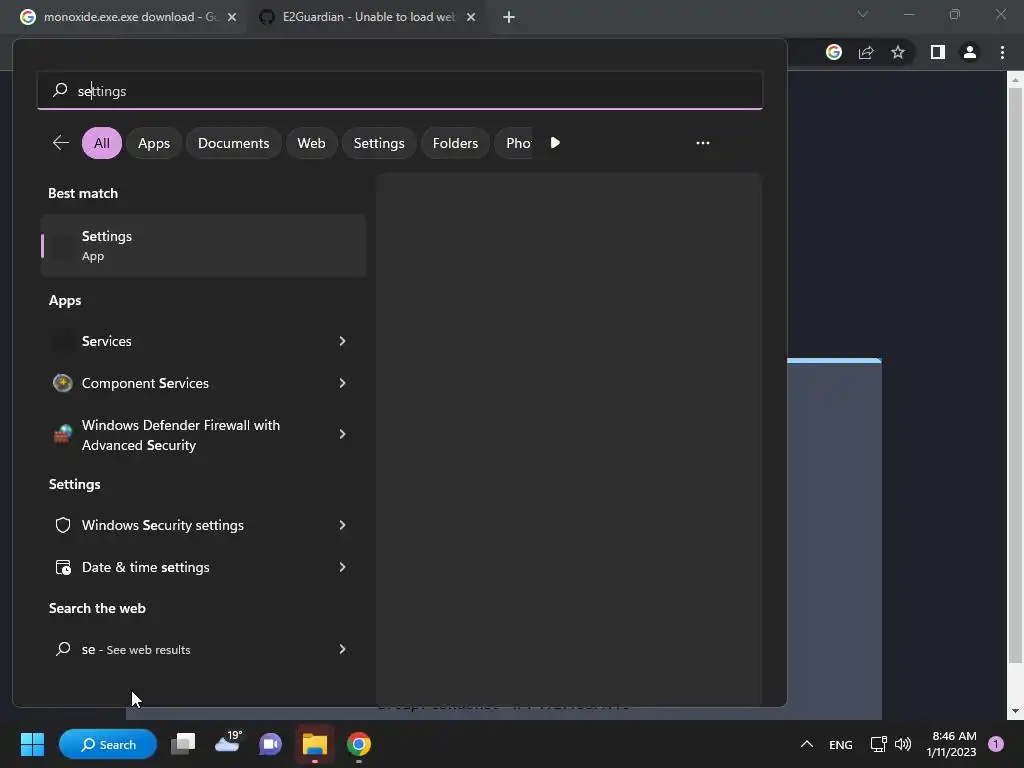Expand the Component Services chevron

[342, 383]
